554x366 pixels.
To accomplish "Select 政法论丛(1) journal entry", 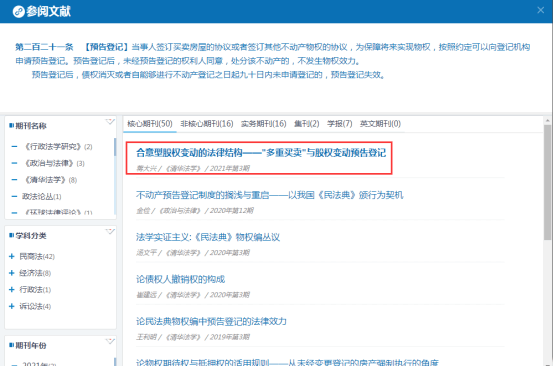I will coord(42,196).
